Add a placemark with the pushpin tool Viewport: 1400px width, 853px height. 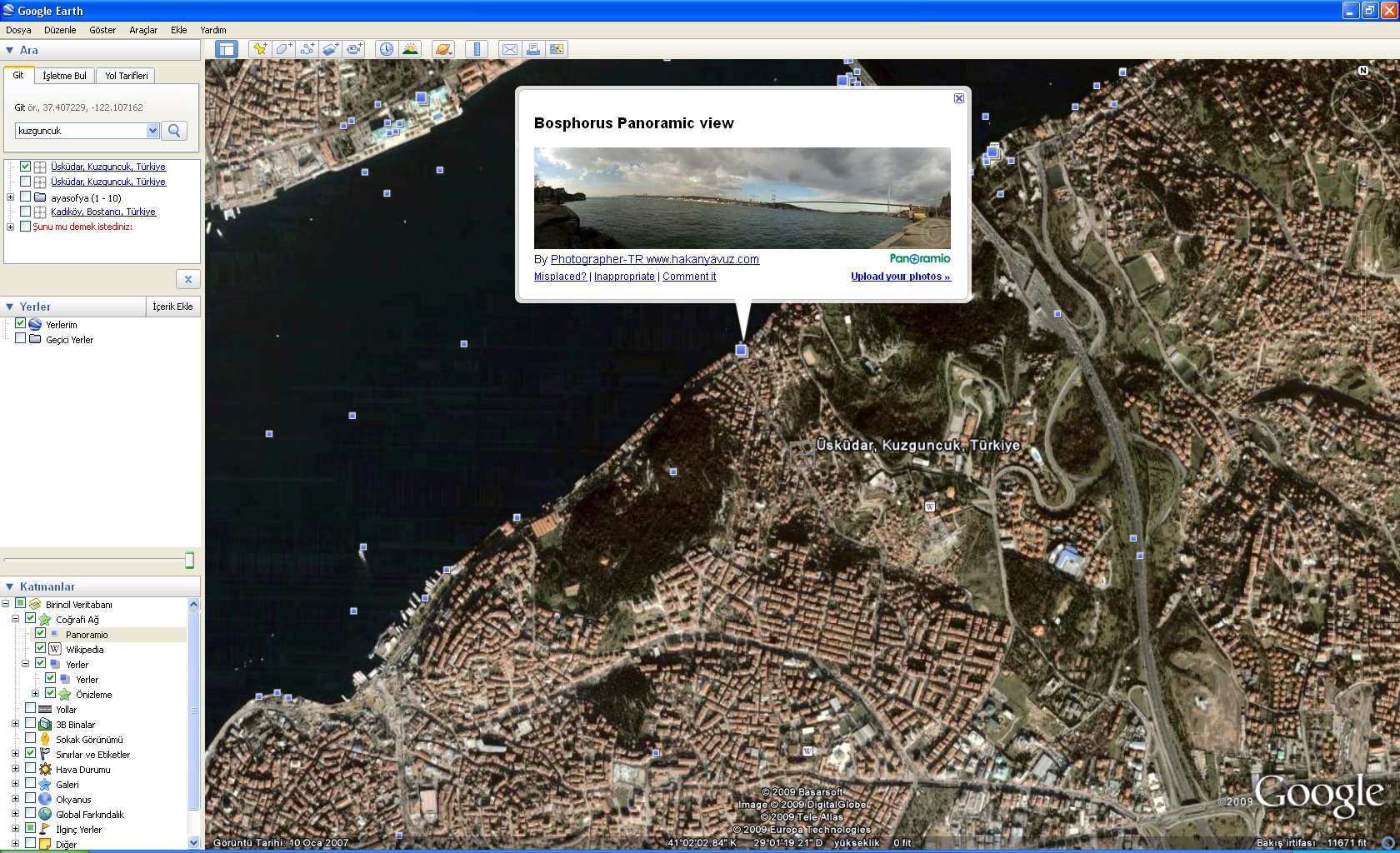[x=260, y=49]
